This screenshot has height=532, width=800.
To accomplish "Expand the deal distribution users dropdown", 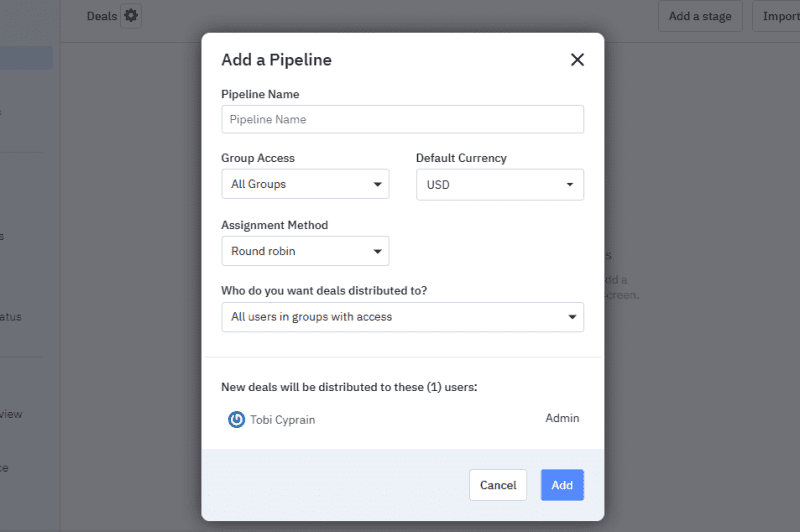I will tap(402, 317).
